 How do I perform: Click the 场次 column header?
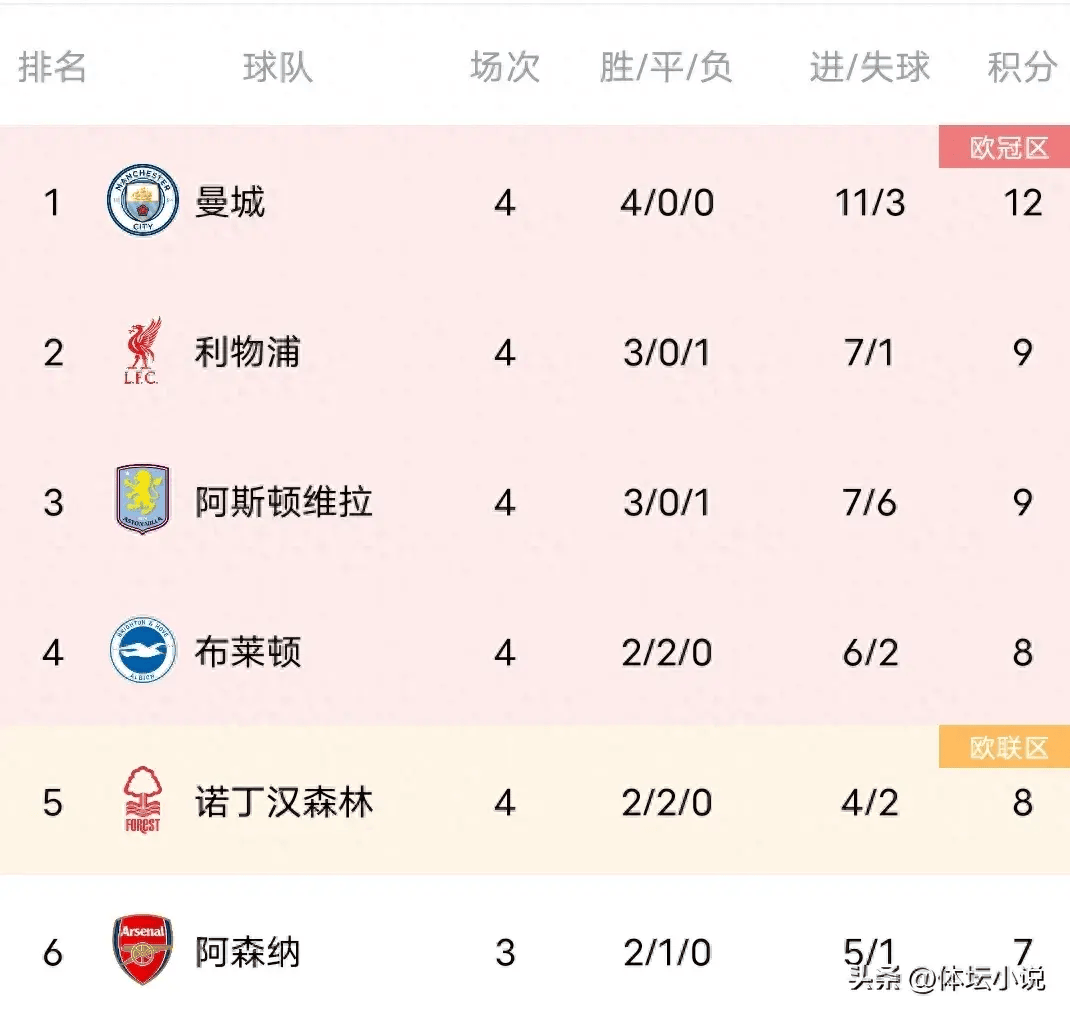click(x=505, y=68)
